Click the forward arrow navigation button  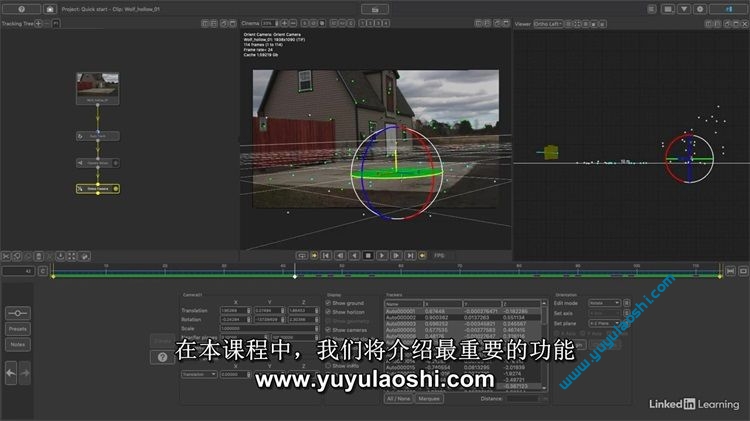point(25,373)
